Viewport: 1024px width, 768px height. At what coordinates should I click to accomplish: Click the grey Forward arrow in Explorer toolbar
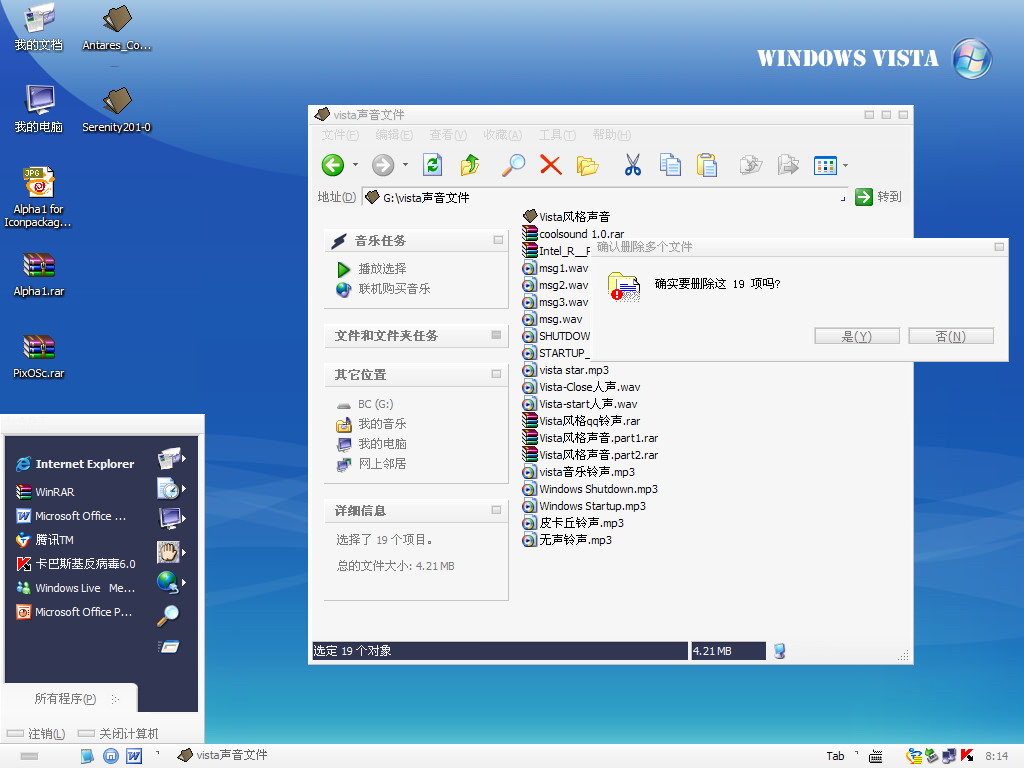(x=383, y=165)
